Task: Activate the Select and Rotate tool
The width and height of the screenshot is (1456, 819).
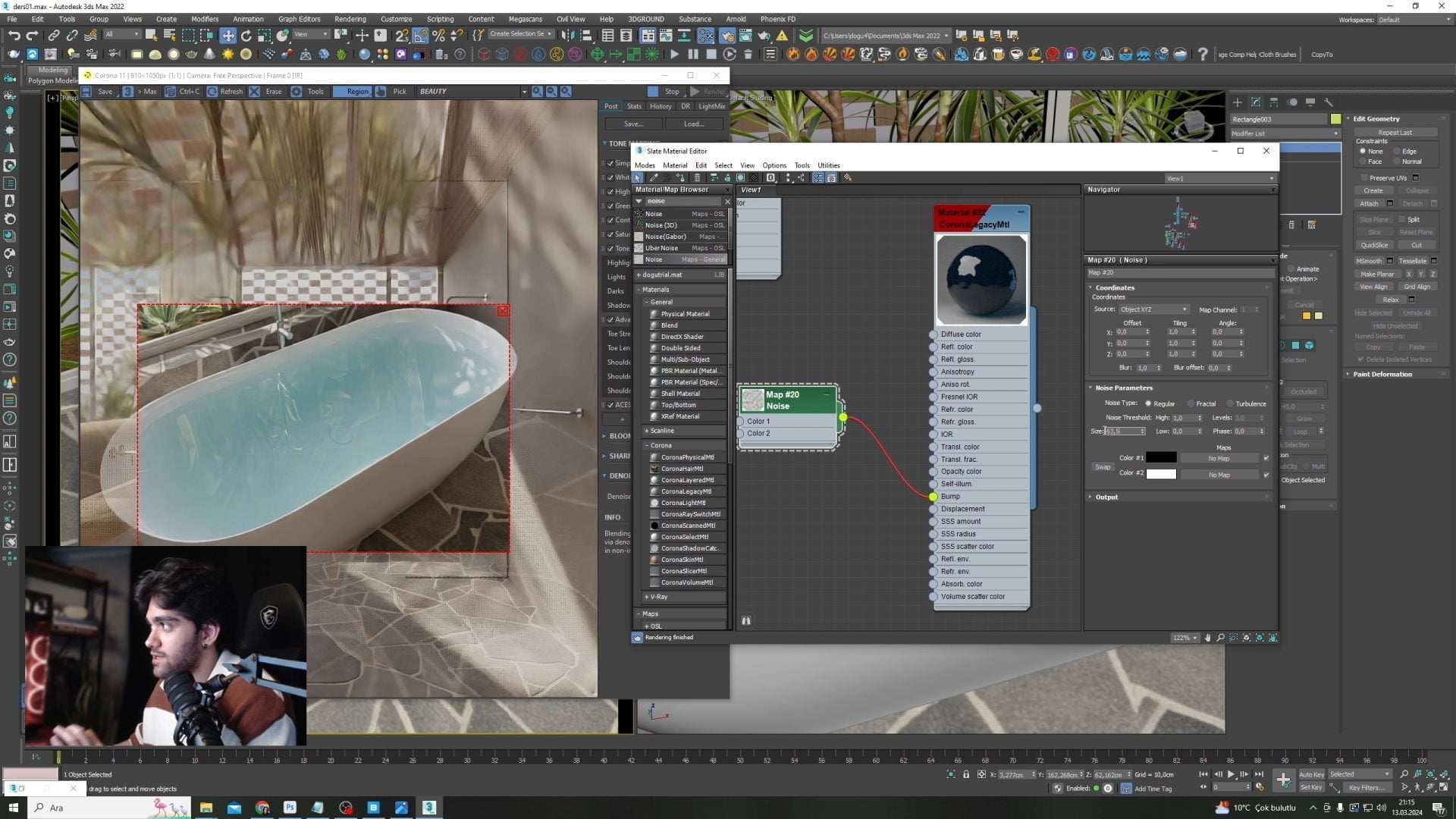Action: tap(246, 35)
